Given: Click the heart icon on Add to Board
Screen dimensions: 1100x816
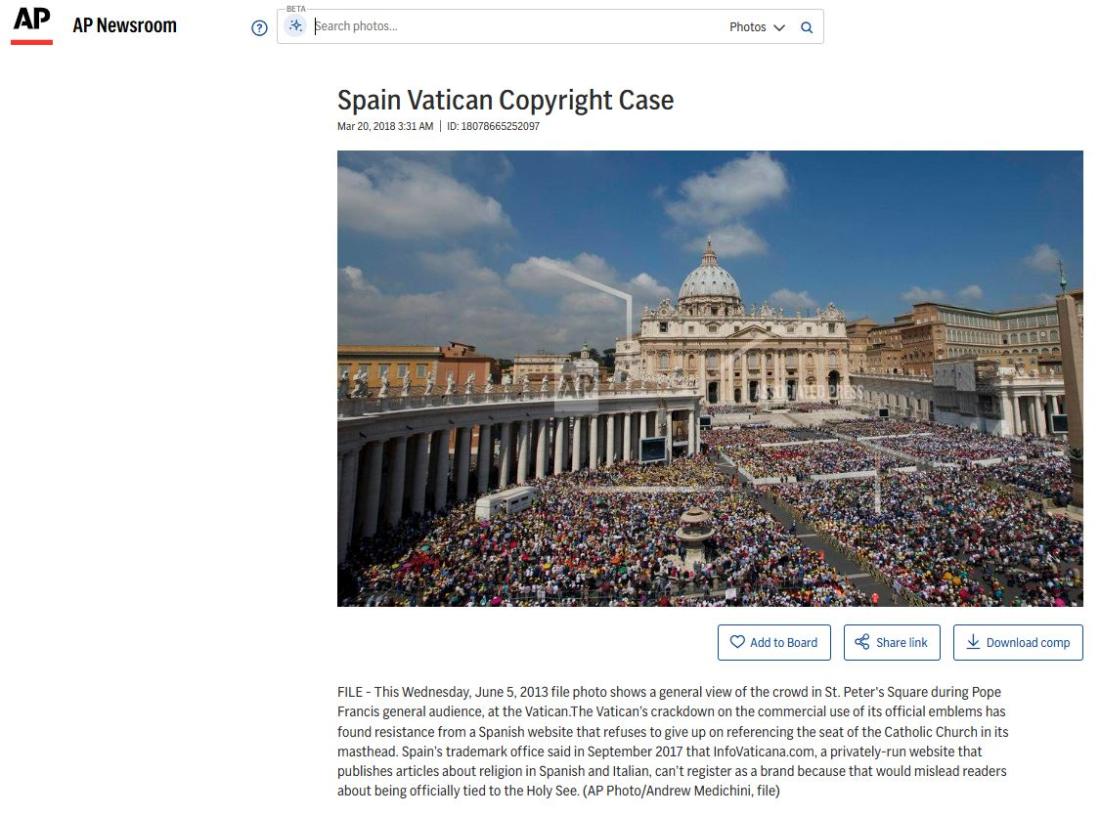Looking at the screenshot, I should point(737,642).
